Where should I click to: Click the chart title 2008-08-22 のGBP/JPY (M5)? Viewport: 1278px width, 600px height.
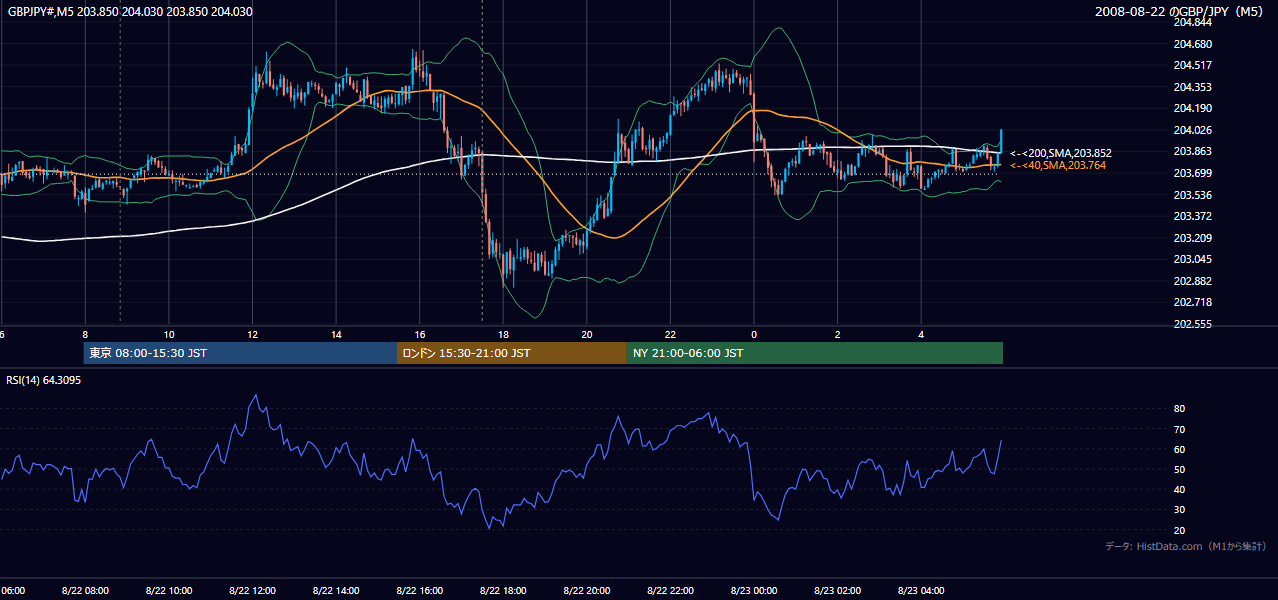coord(1179,11)
